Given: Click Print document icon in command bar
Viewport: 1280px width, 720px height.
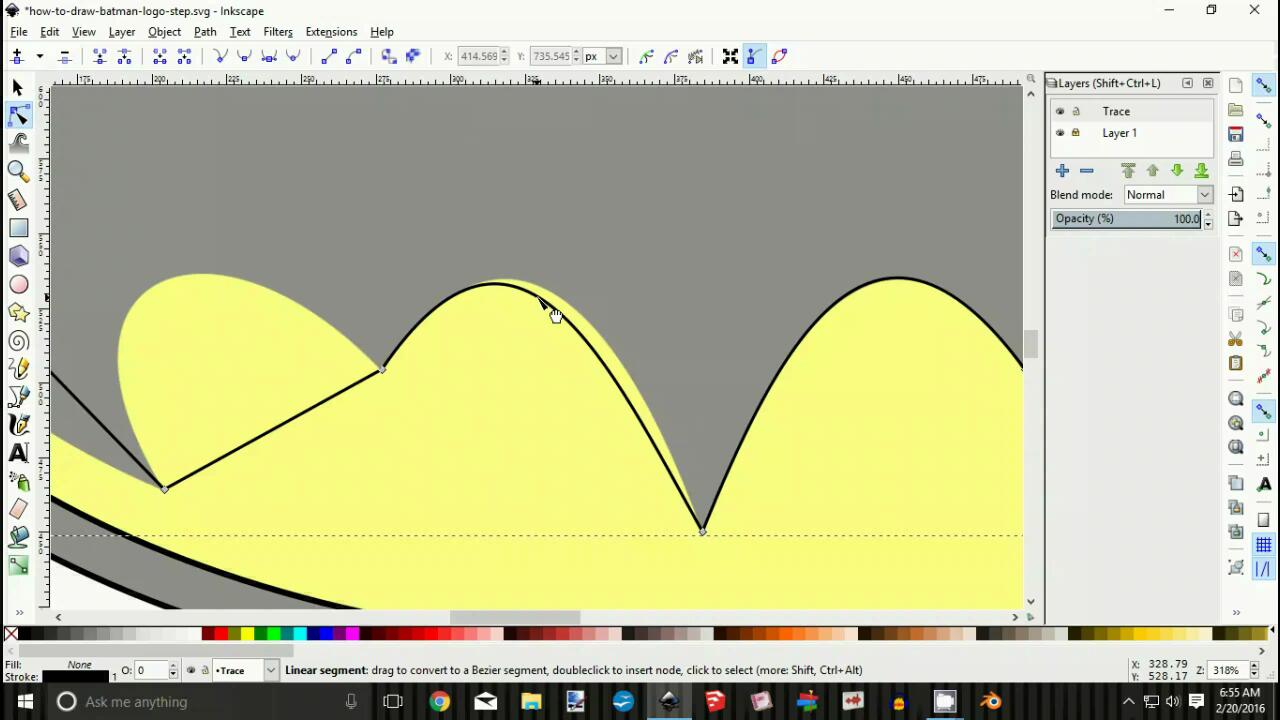Looking at the screenshot, I should coord(1236,159).
